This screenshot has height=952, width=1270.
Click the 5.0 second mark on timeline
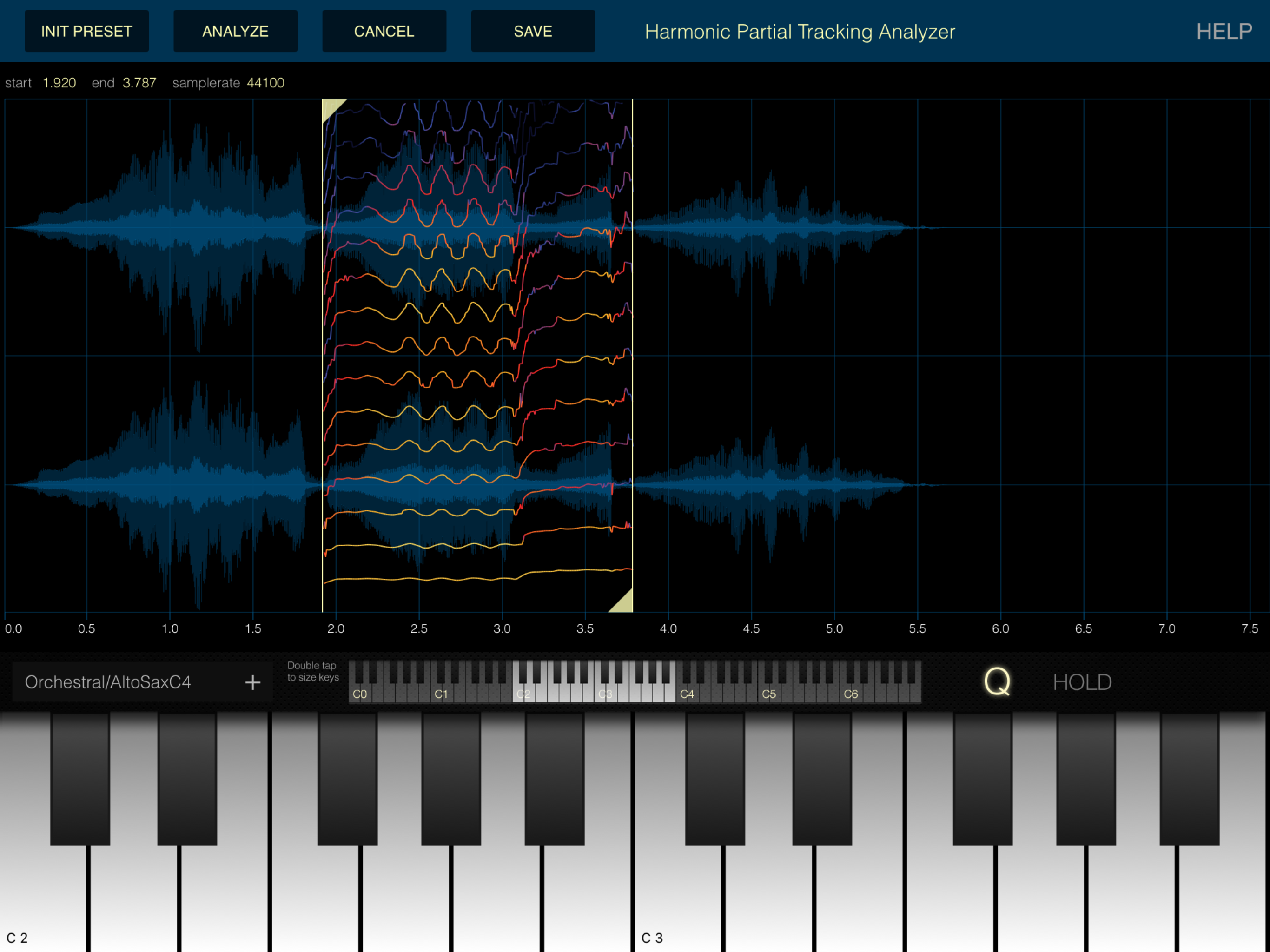(834, 628)
